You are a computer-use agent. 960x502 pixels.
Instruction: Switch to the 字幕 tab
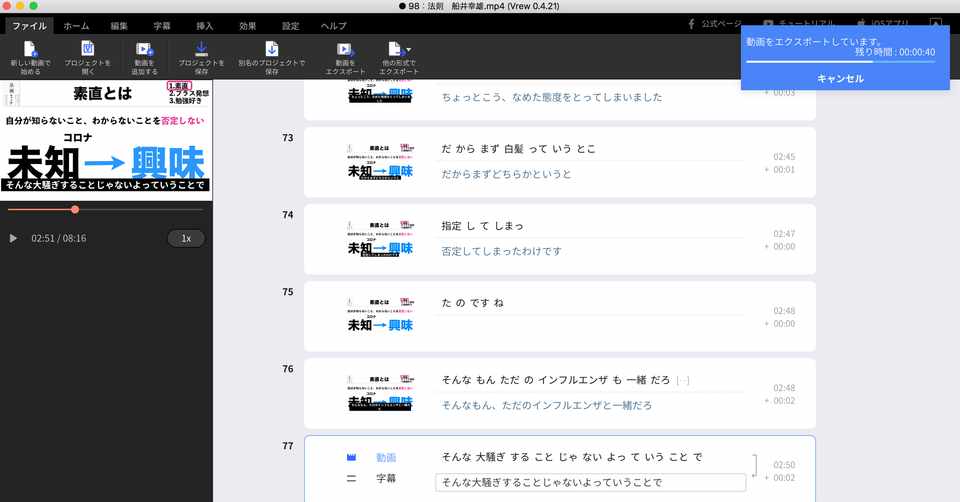pyautogui.click(x=162, y=26)
